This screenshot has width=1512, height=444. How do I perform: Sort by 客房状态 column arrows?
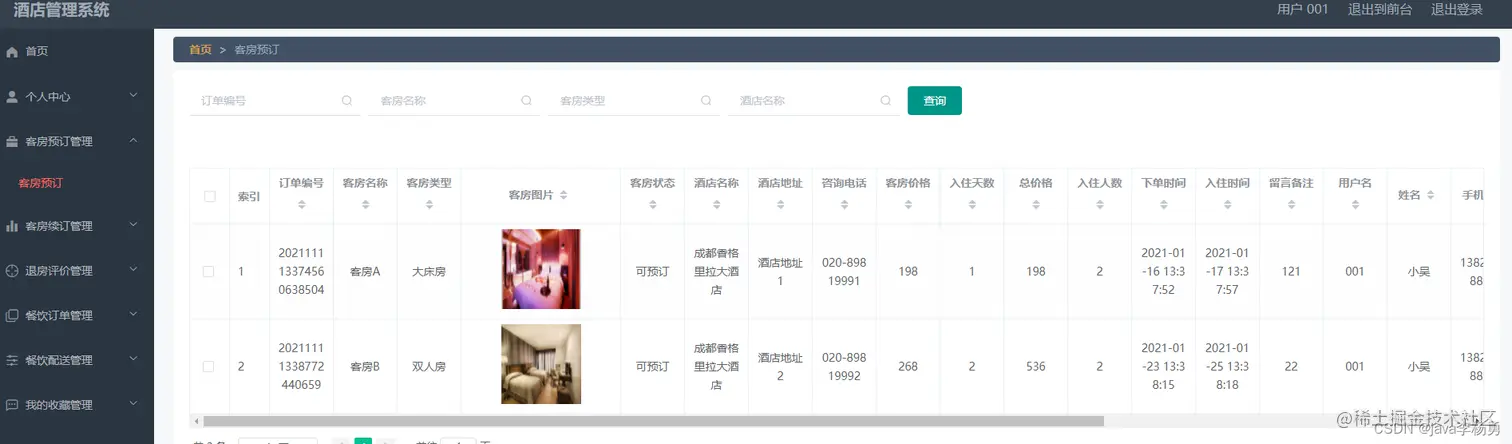(x=653, y=204)
